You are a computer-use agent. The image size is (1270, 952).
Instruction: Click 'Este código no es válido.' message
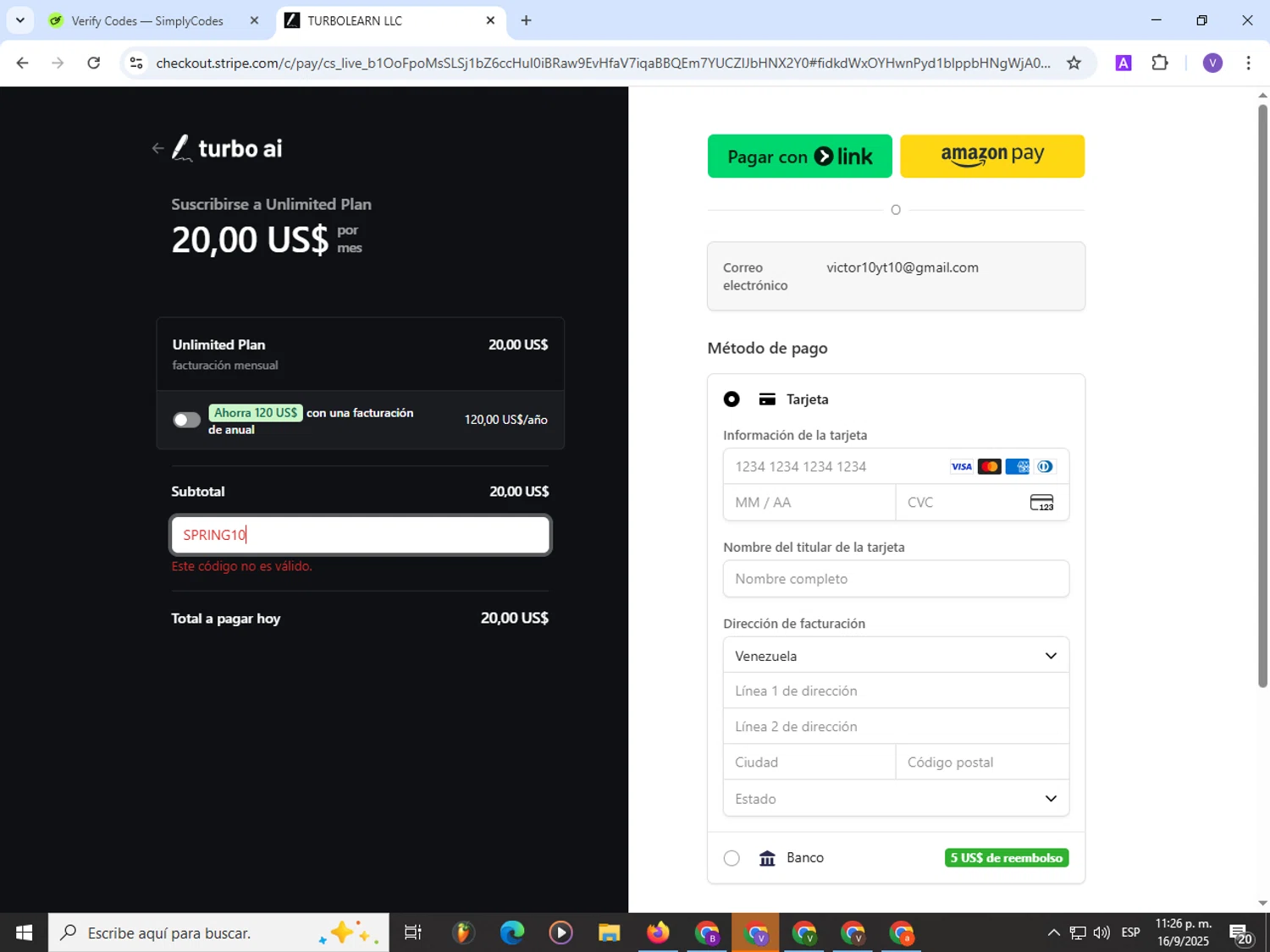[x=241, y=566]
